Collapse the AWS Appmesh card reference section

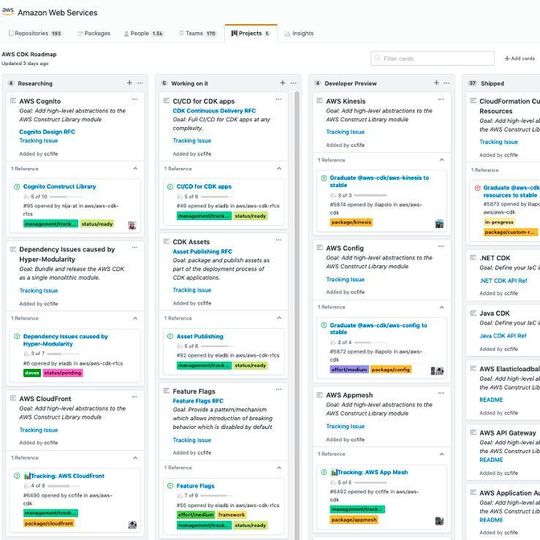pyautogui.click(x=442, y=454)
